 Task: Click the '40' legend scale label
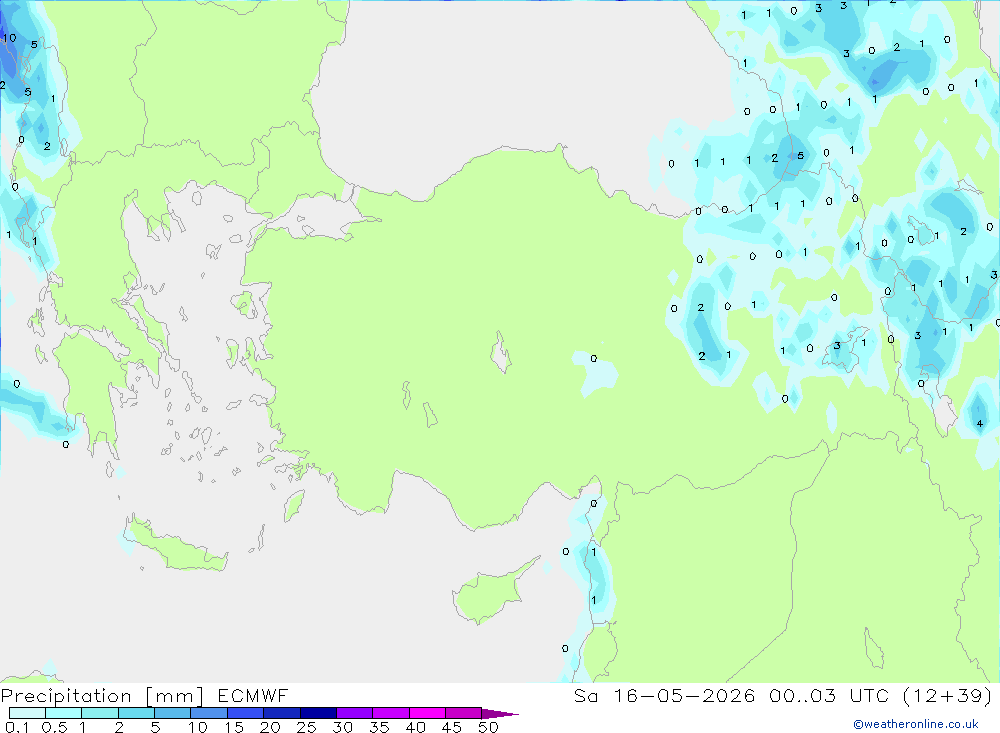pos(415,727)
